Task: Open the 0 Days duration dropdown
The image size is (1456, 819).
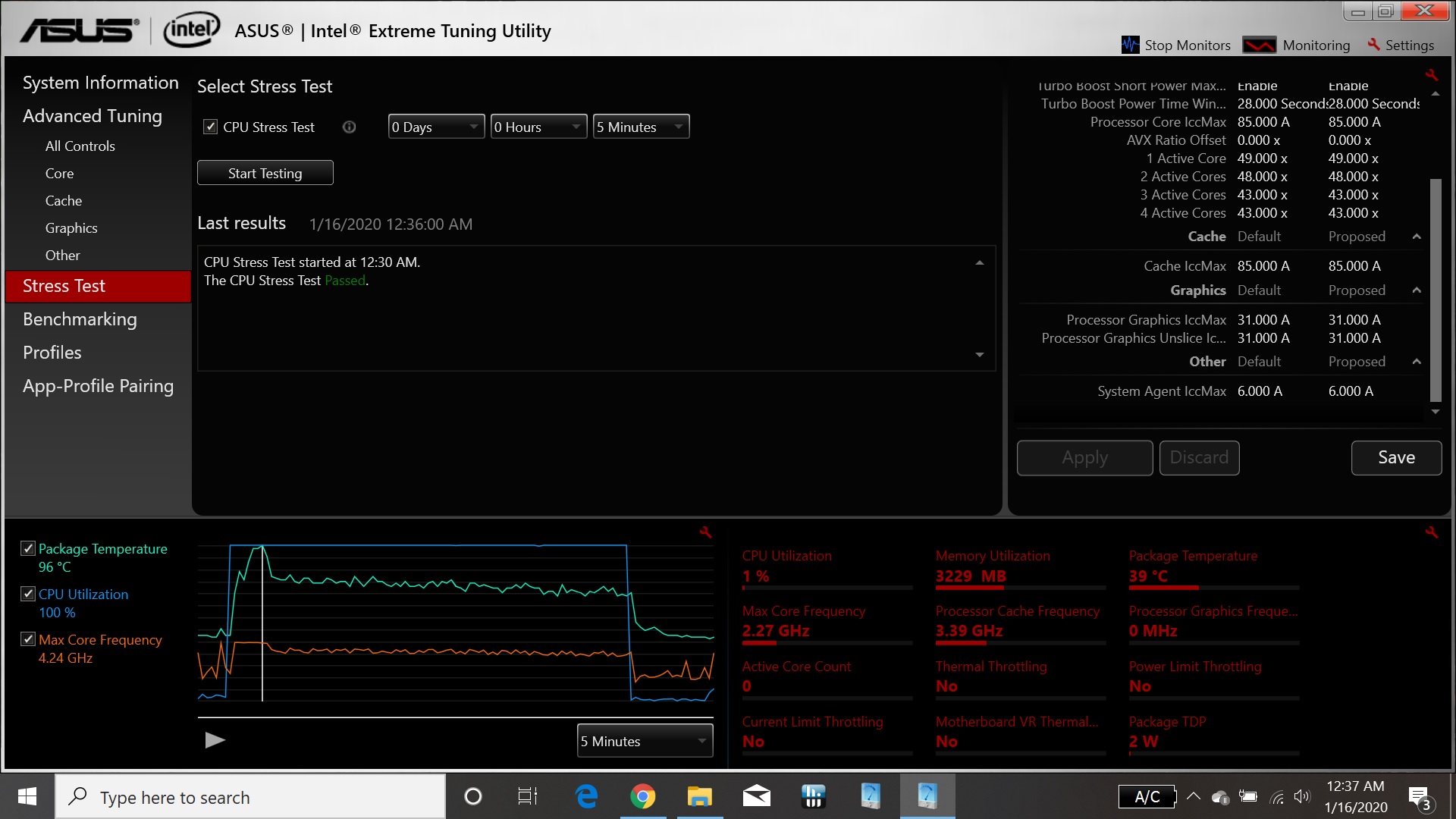Action: tap(436, 127)
